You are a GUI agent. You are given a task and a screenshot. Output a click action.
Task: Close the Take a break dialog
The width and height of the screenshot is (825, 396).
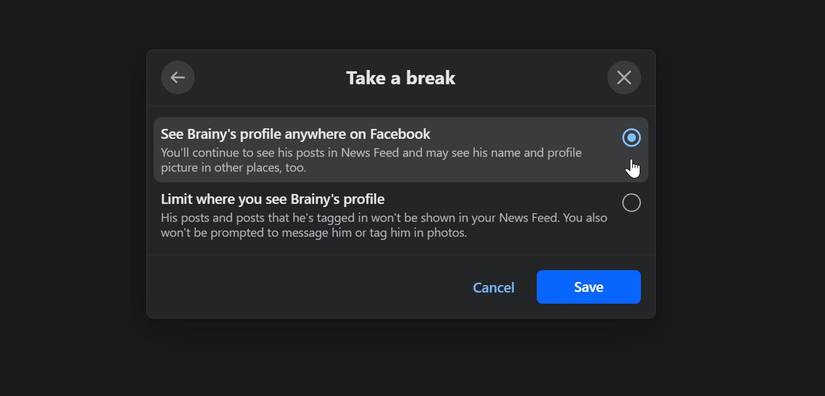pos(624,78)
